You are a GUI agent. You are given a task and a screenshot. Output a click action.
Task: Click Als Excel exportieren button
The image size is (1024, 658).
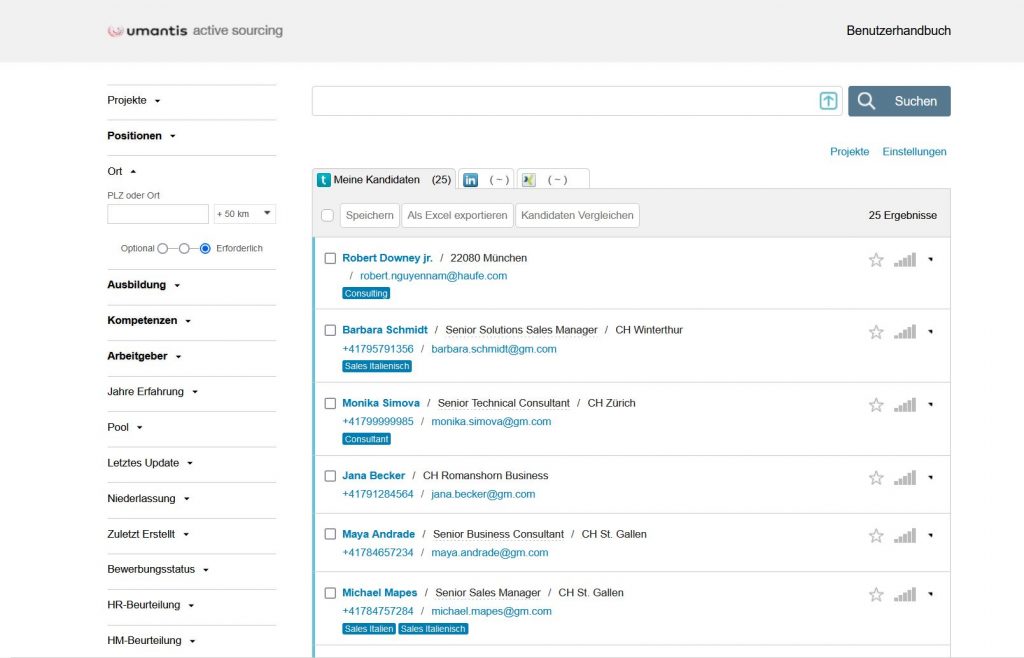(458, 215)
